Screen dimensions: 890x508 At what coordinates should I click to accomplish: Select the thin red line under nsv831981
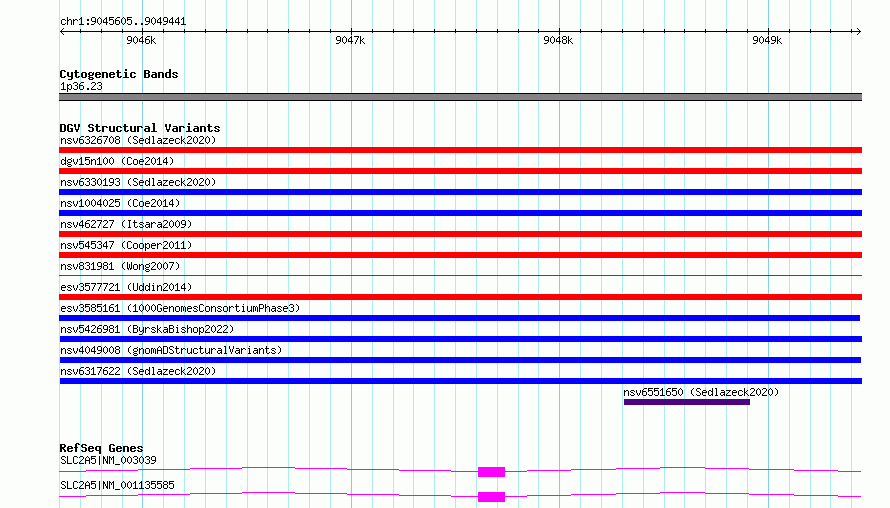coord(460,275)
